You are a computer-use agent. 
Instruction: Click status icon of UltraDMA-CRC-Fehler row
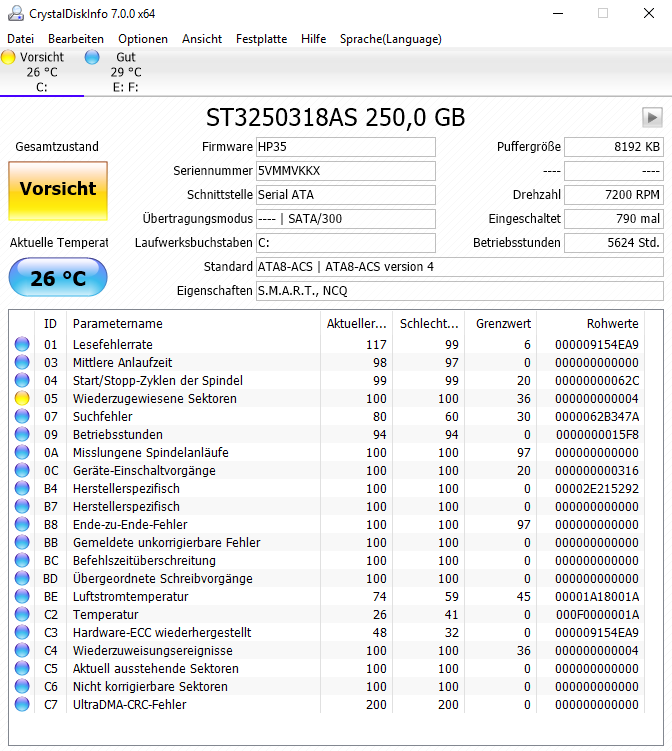tap(22, 704)
